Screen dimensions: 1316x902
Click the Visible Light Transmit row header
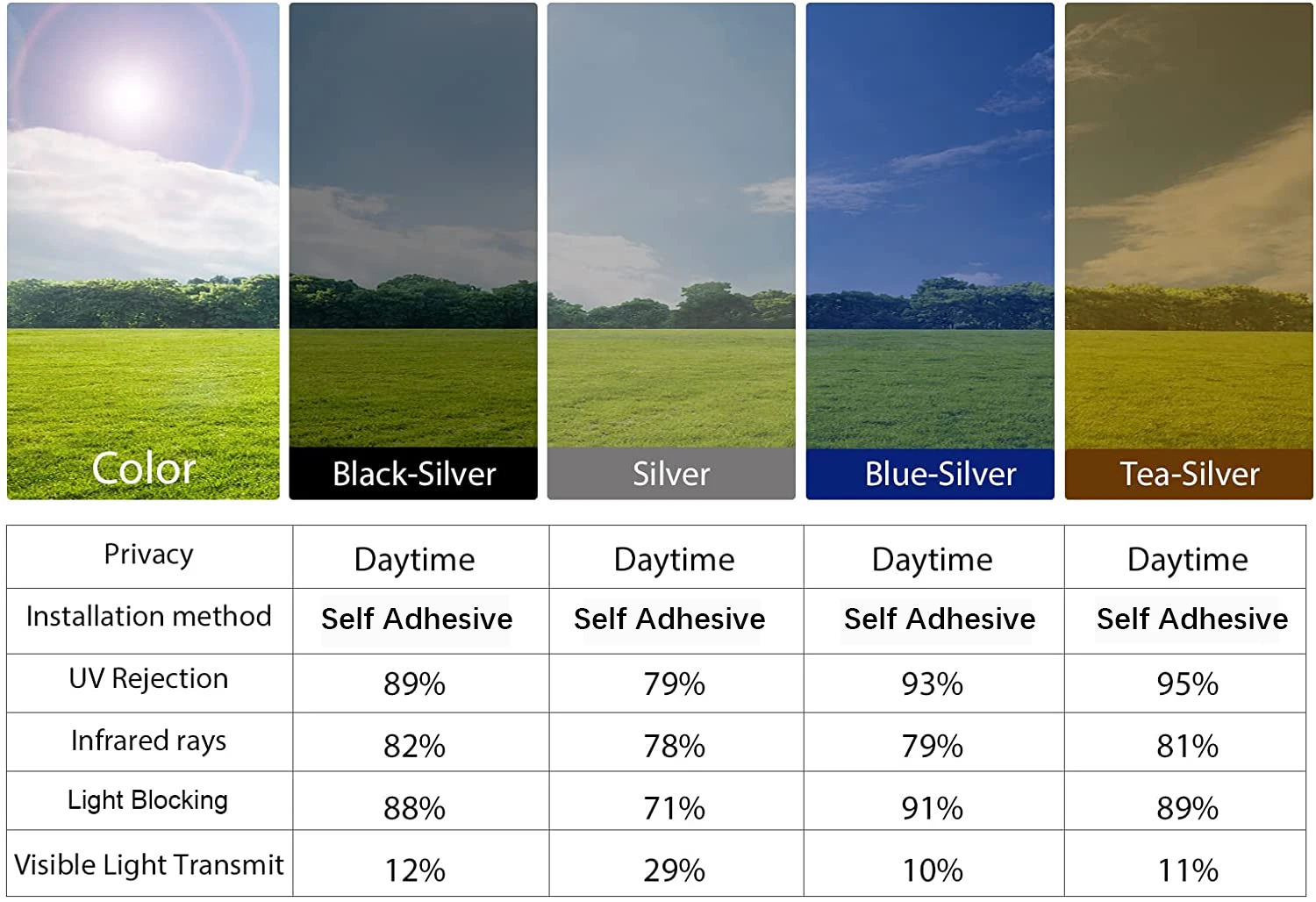click(148, 865)
